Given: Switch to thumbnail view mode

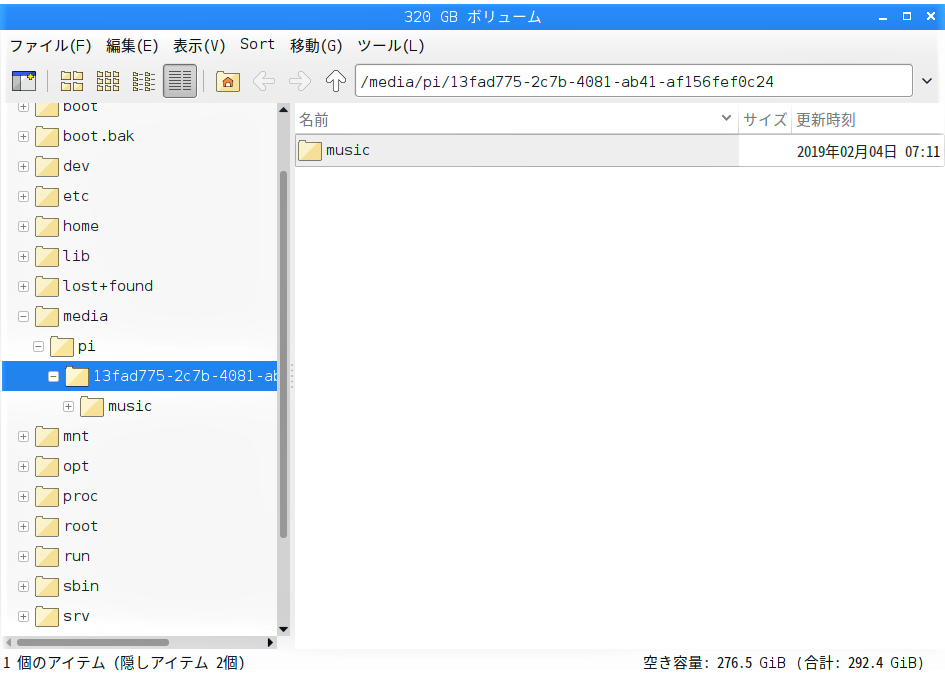Looking at the screenshot, I should pyautogui.click(x=108, y=81).
